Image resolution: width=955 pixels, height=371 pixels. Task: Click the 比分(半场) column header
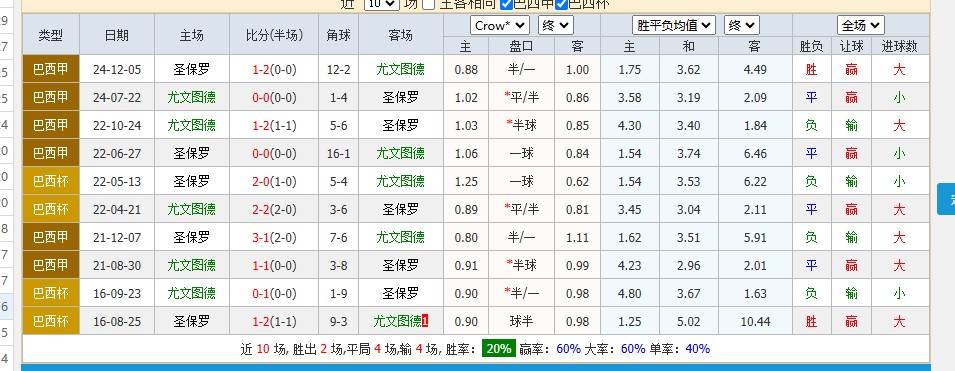coord(274,35)
